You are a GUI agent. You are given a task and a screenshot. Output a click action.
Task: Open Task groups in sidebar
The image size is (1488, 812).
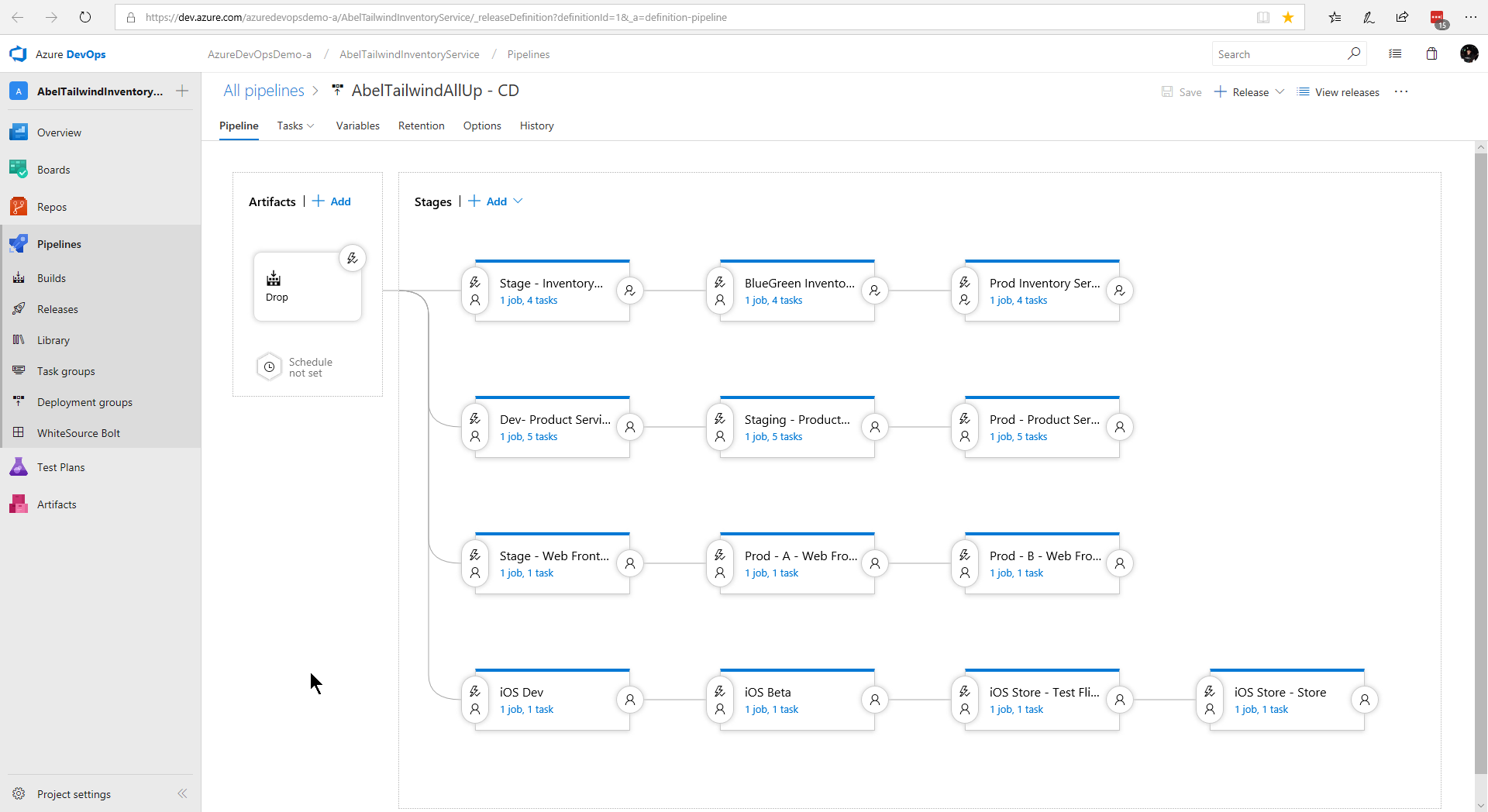[66, 371]
